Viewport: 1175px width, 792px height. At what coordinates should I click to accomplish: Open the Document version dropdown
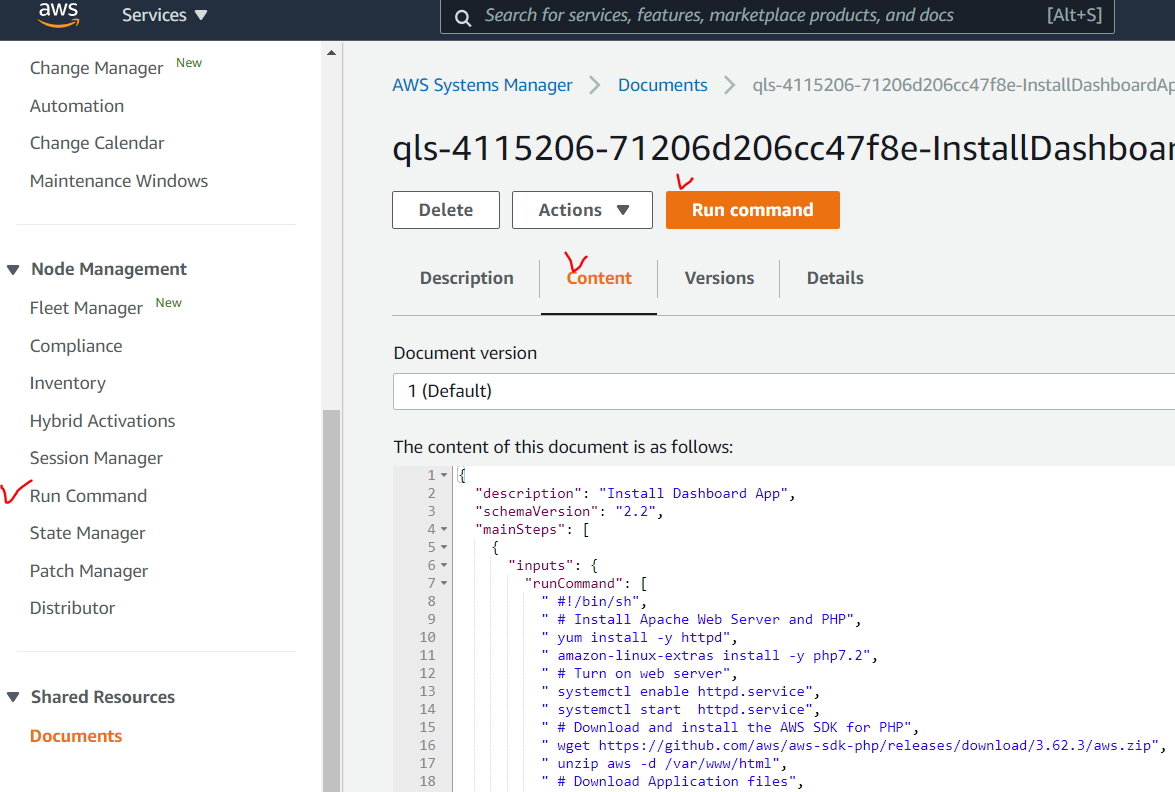point(784,391)
